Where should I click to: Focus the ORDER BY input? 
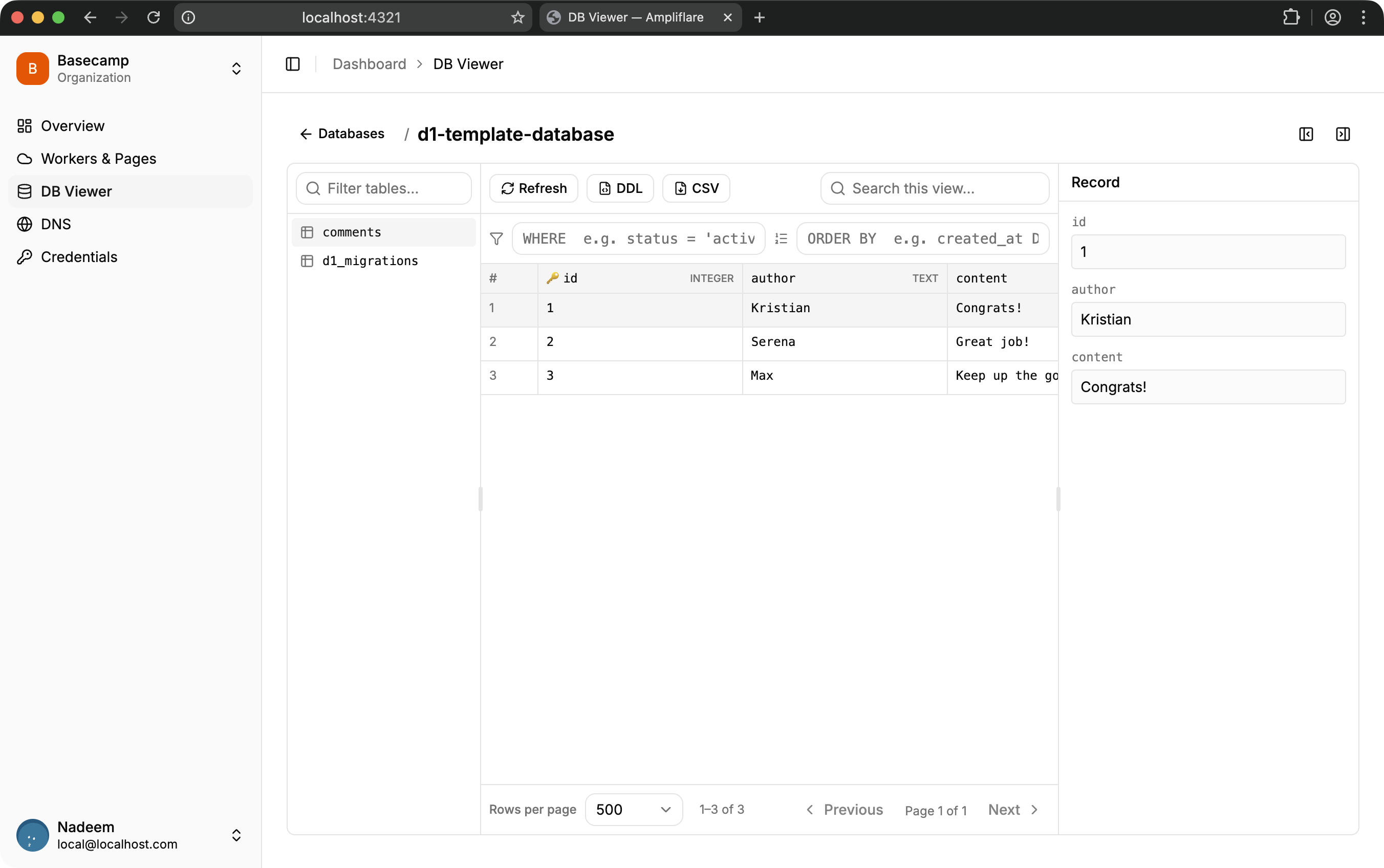(x=922, y=238)
